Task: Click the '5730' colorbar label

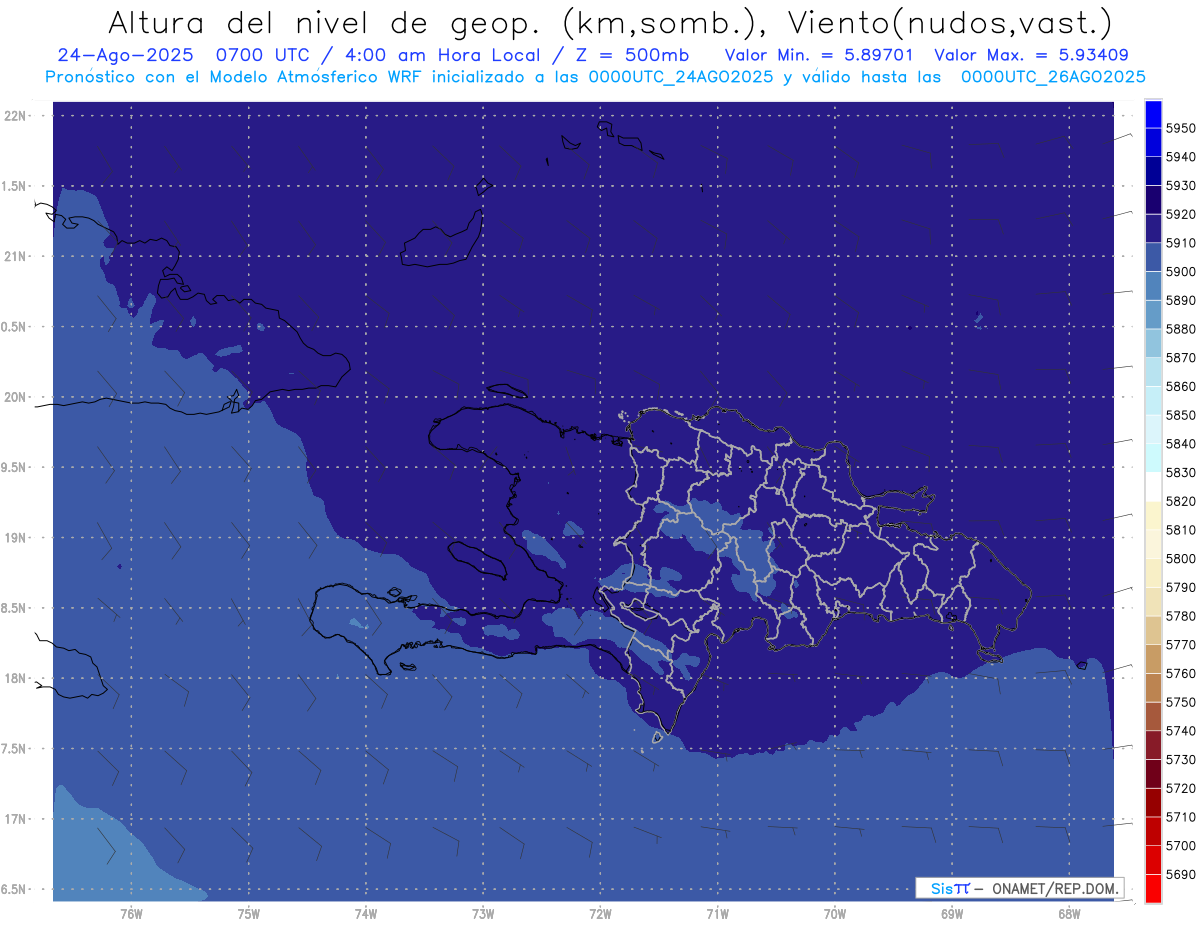Action: pos(1181,760)
